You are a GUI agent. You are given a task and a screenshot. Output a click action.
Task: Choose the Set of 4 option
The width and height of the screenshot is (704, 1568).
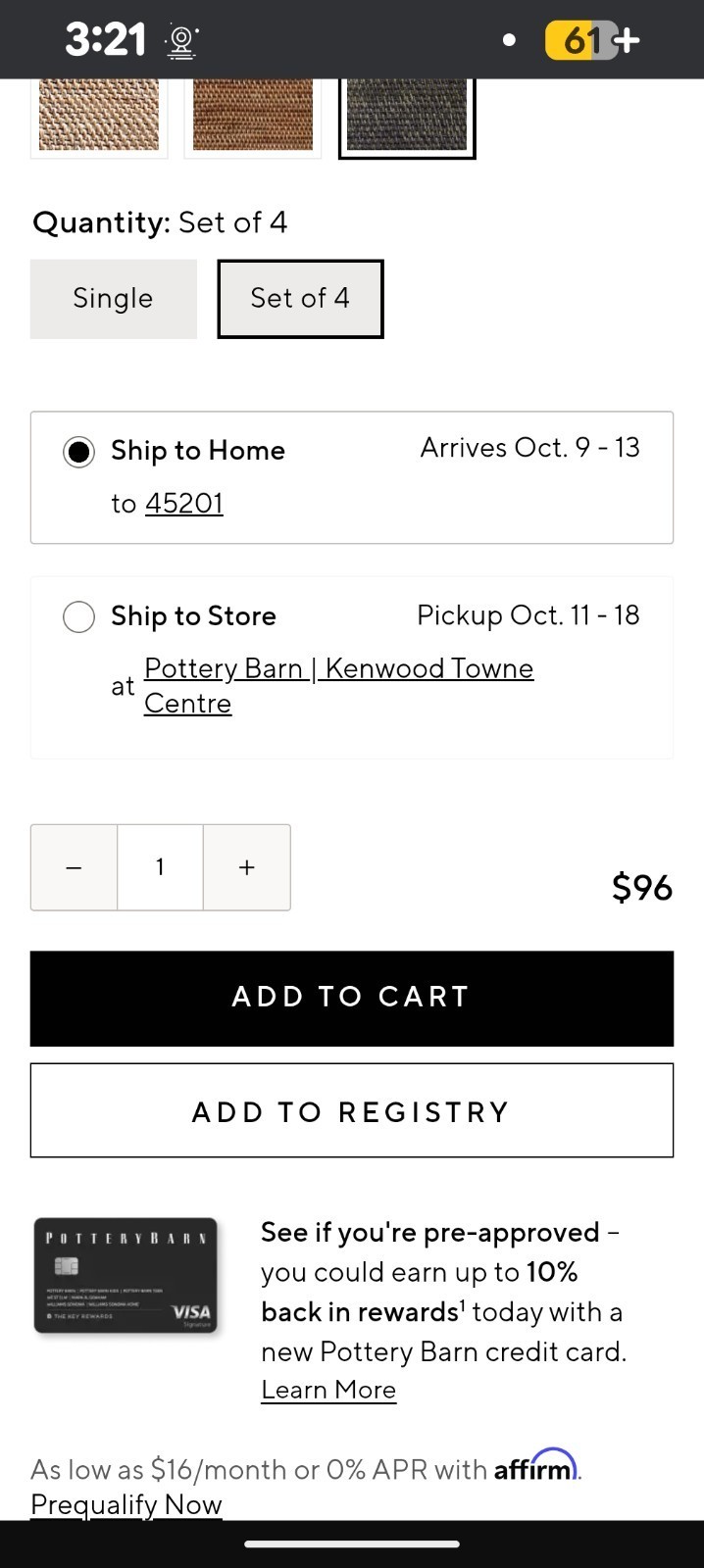(x=300, y=299)
